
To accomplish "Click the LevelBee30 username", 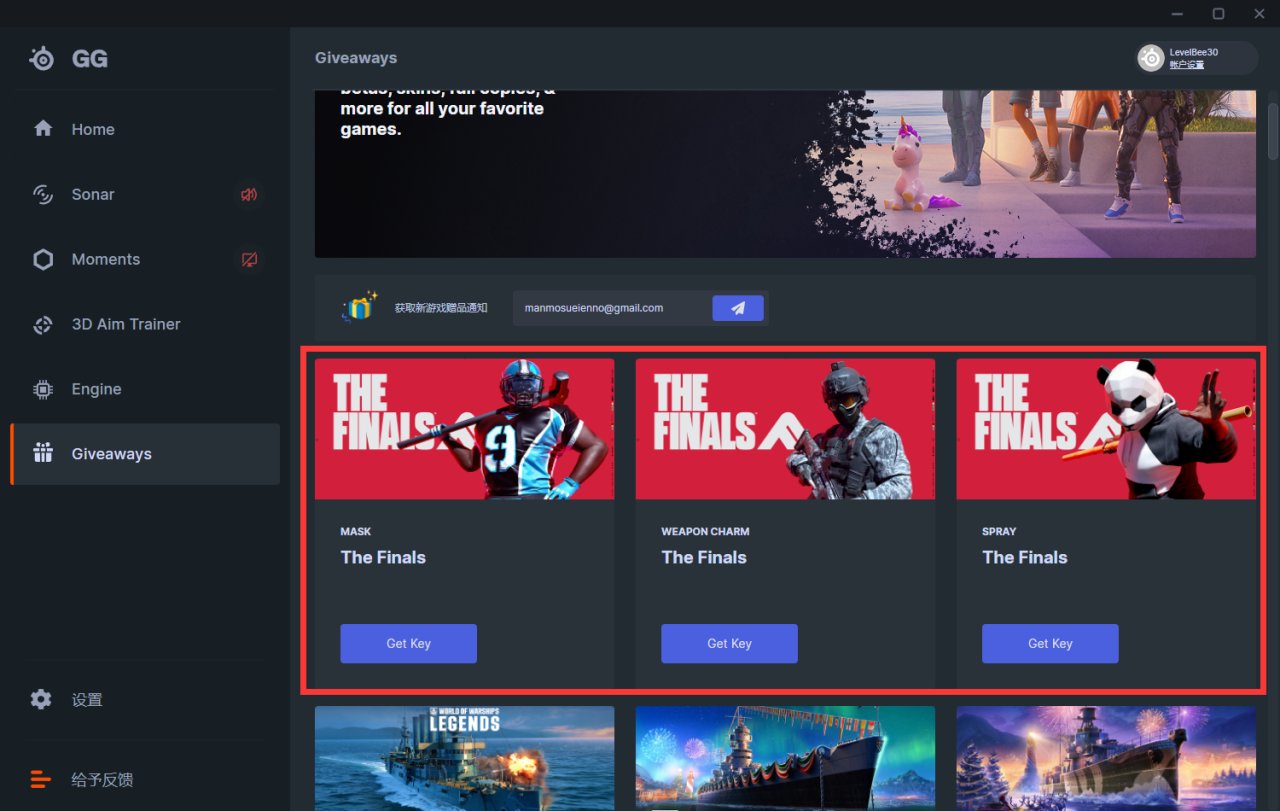I will click(x=1194, y=52).
